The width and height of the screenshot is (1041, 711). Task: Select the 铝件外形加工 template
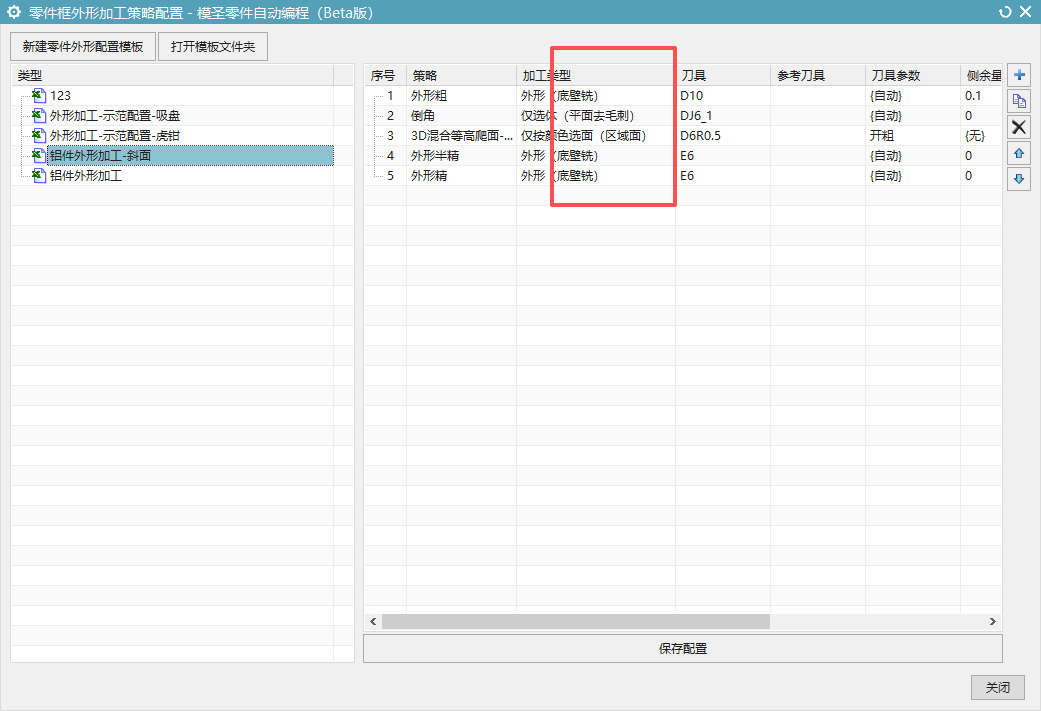tap(86, 175)
